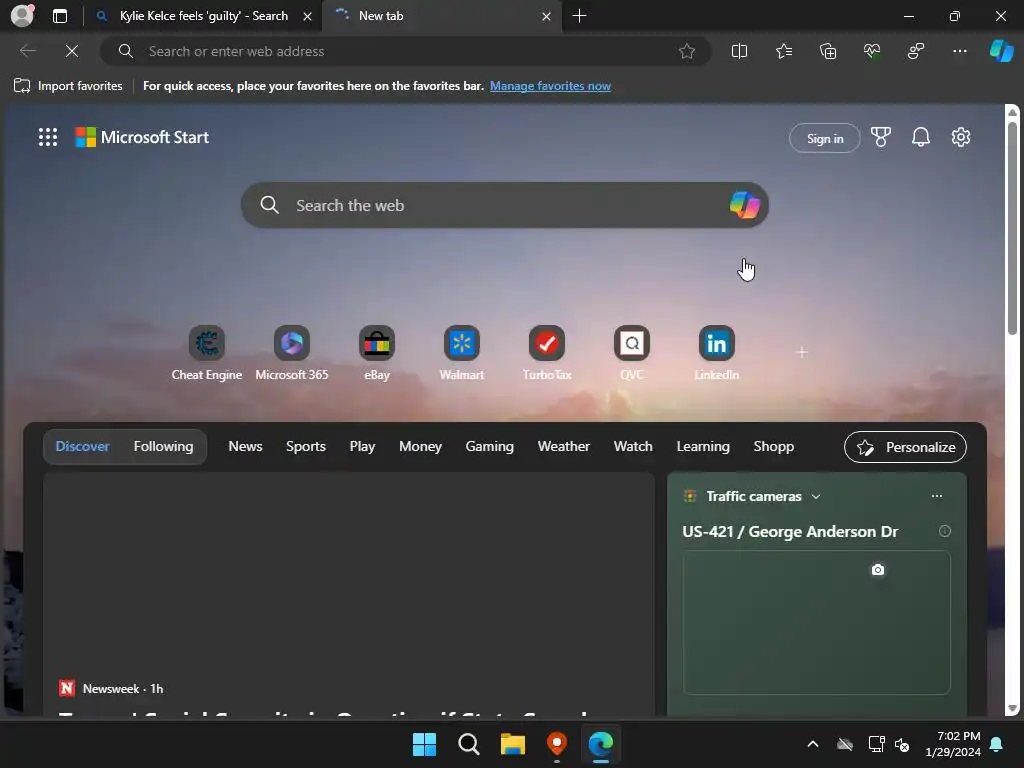Open File Explorer from taskbar
This screenshot has width=1024, height=768.
point(513,744)
